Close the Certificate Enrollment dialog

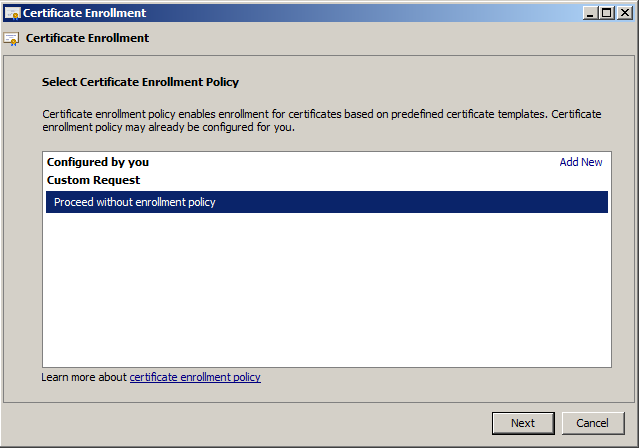624,13
